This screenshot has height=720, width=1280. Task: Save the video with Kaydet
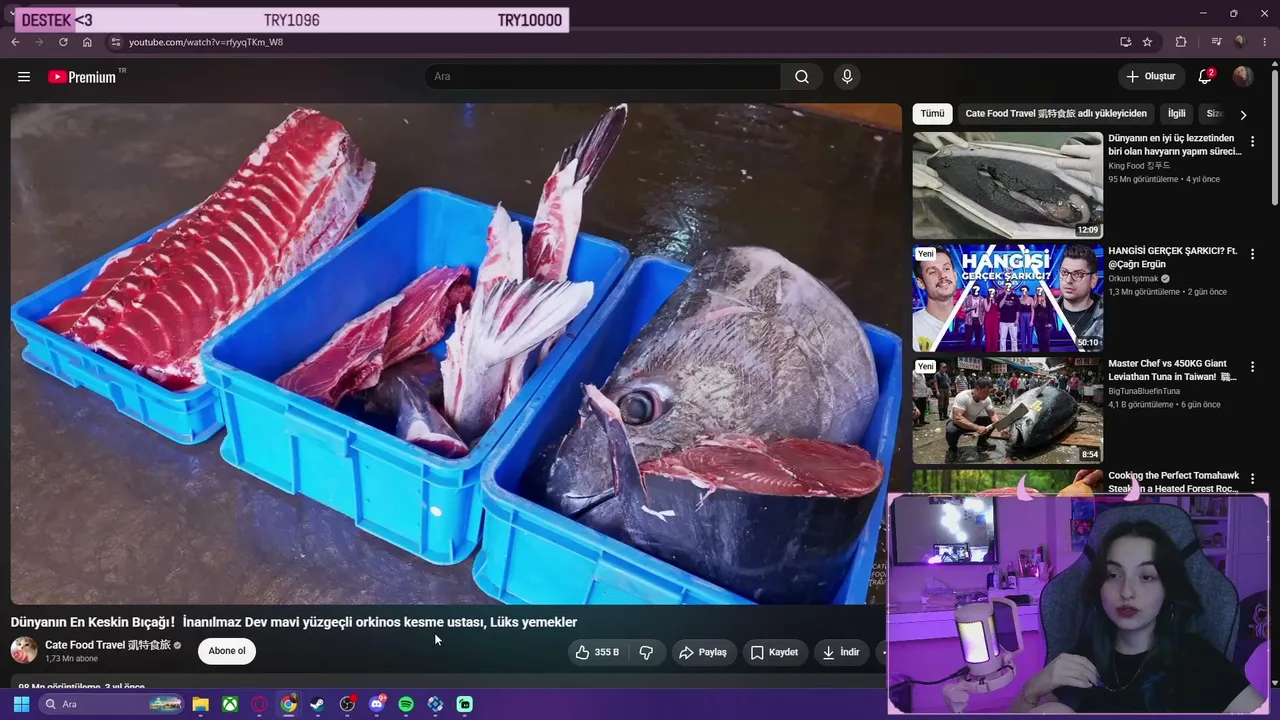point(774,652)
